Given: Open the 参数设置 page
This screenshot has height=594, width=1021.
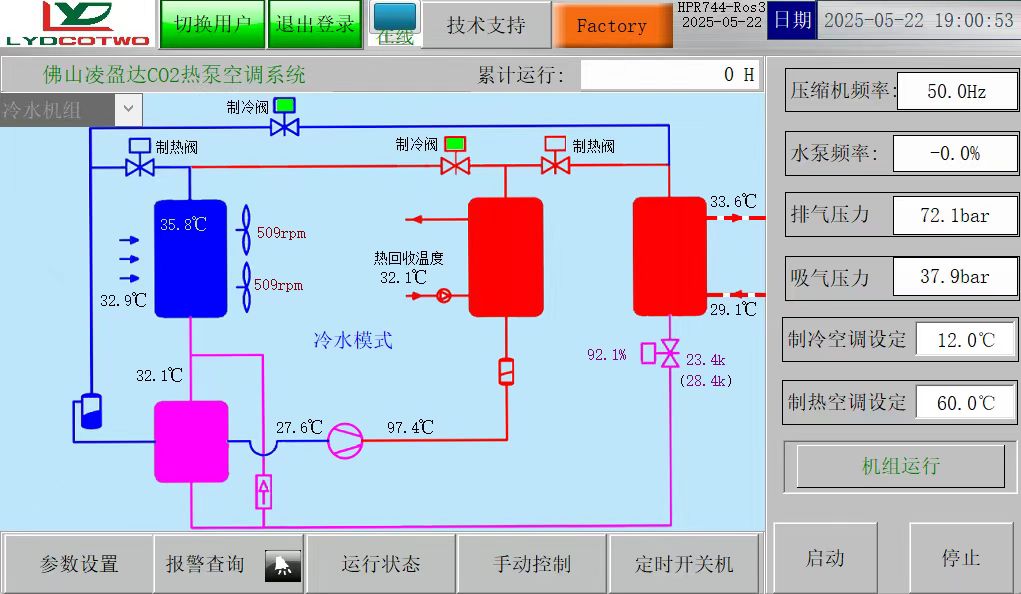Looking at the screenshot, I should coord(78,564).
